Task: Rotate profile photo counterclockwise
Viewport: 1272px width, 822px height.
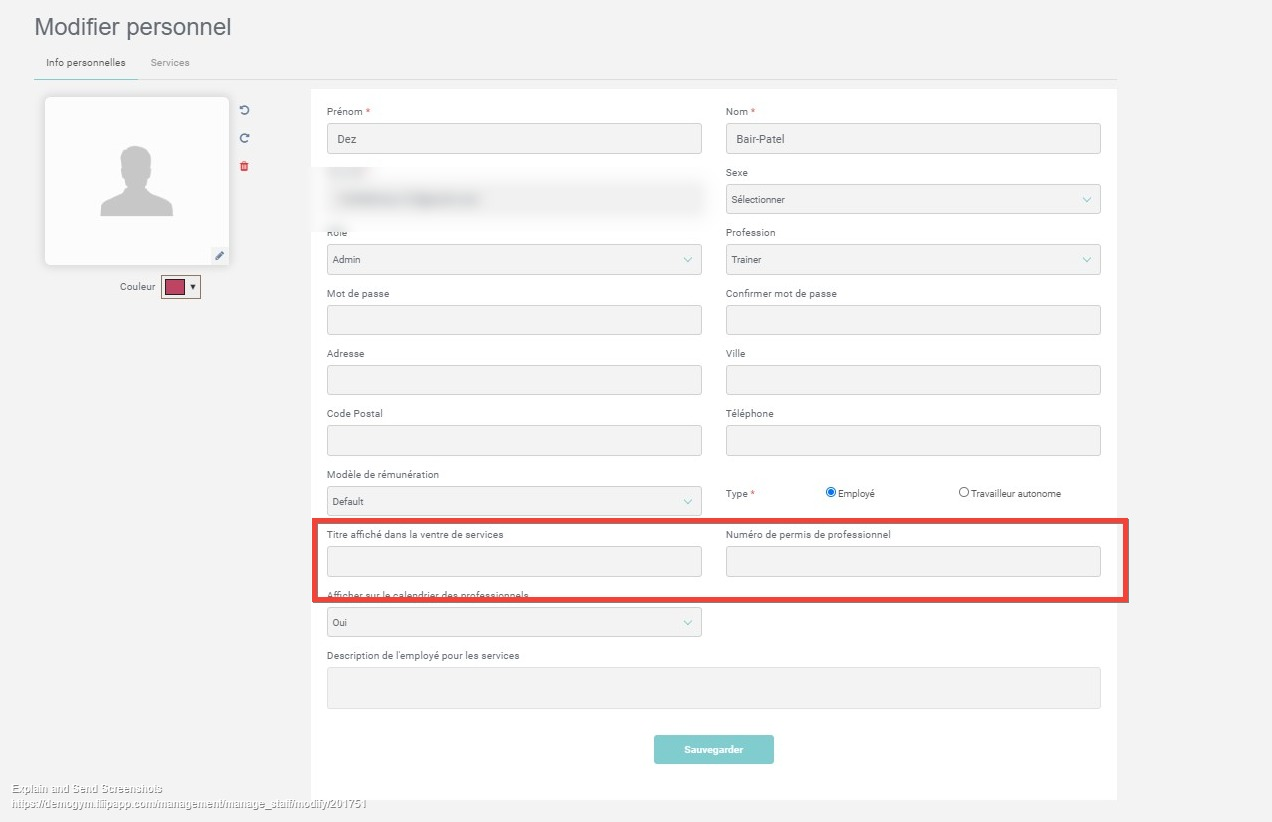Action: (244, 111)
